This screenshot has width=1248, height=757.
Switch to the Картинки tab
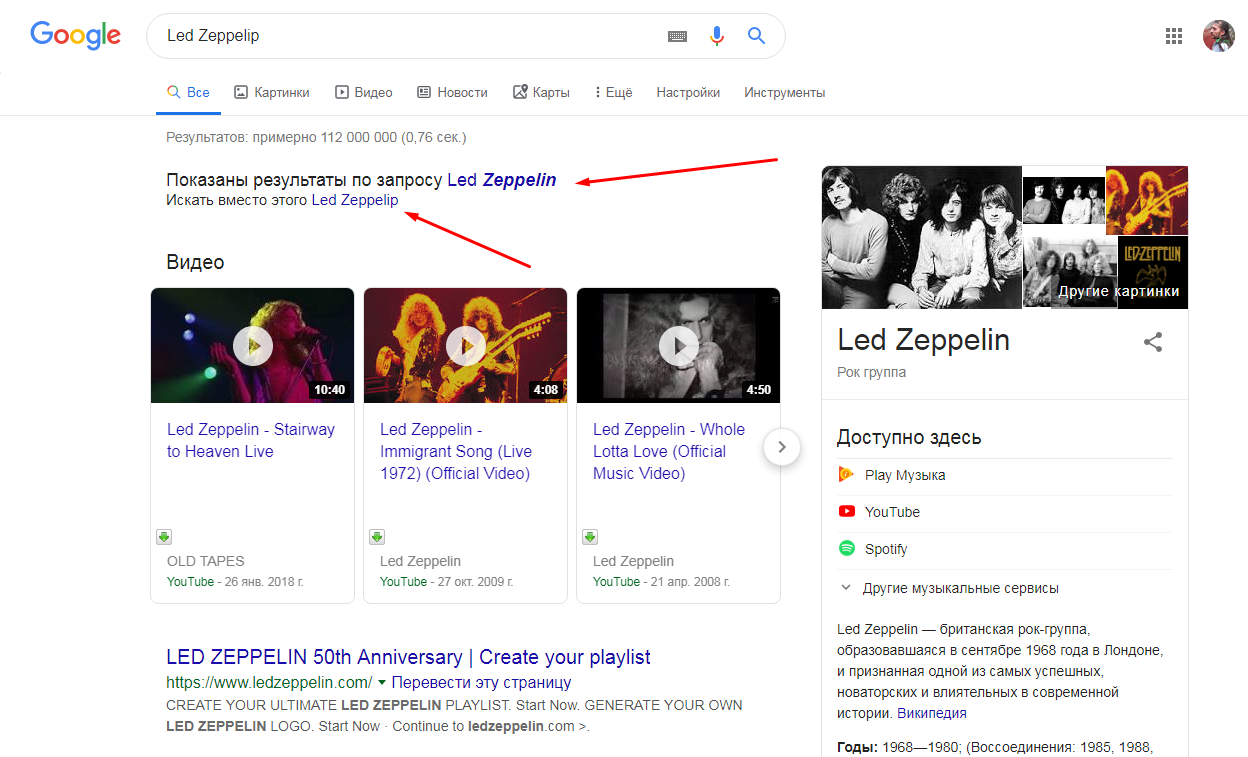(x=272, y=92)
